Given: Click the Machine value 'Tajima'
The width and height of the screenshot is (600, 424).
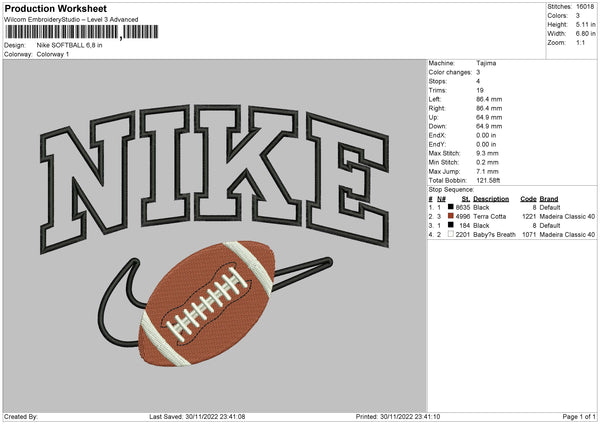Looking at the screenshot, I should pyautogui.click(x=486, y=63).
